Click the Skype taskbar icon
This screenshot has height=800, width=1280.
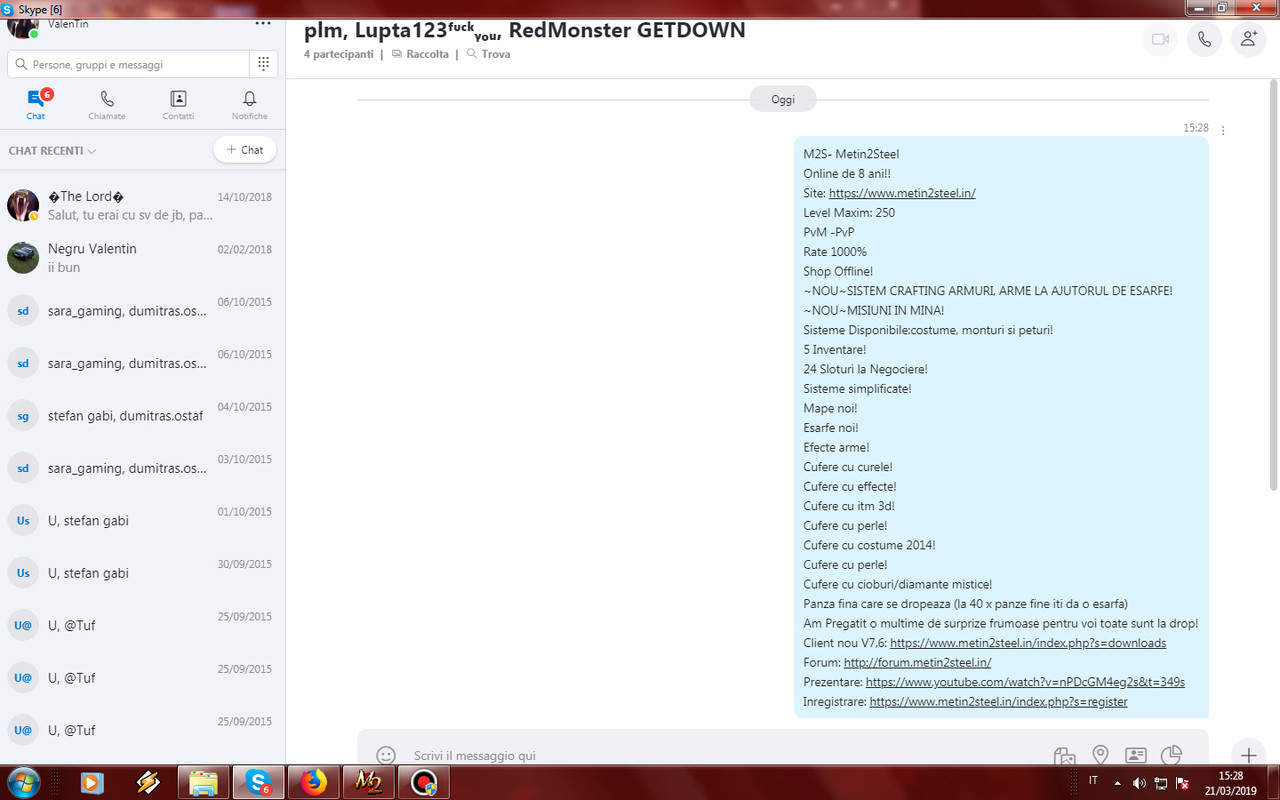(x=259, y=783)
